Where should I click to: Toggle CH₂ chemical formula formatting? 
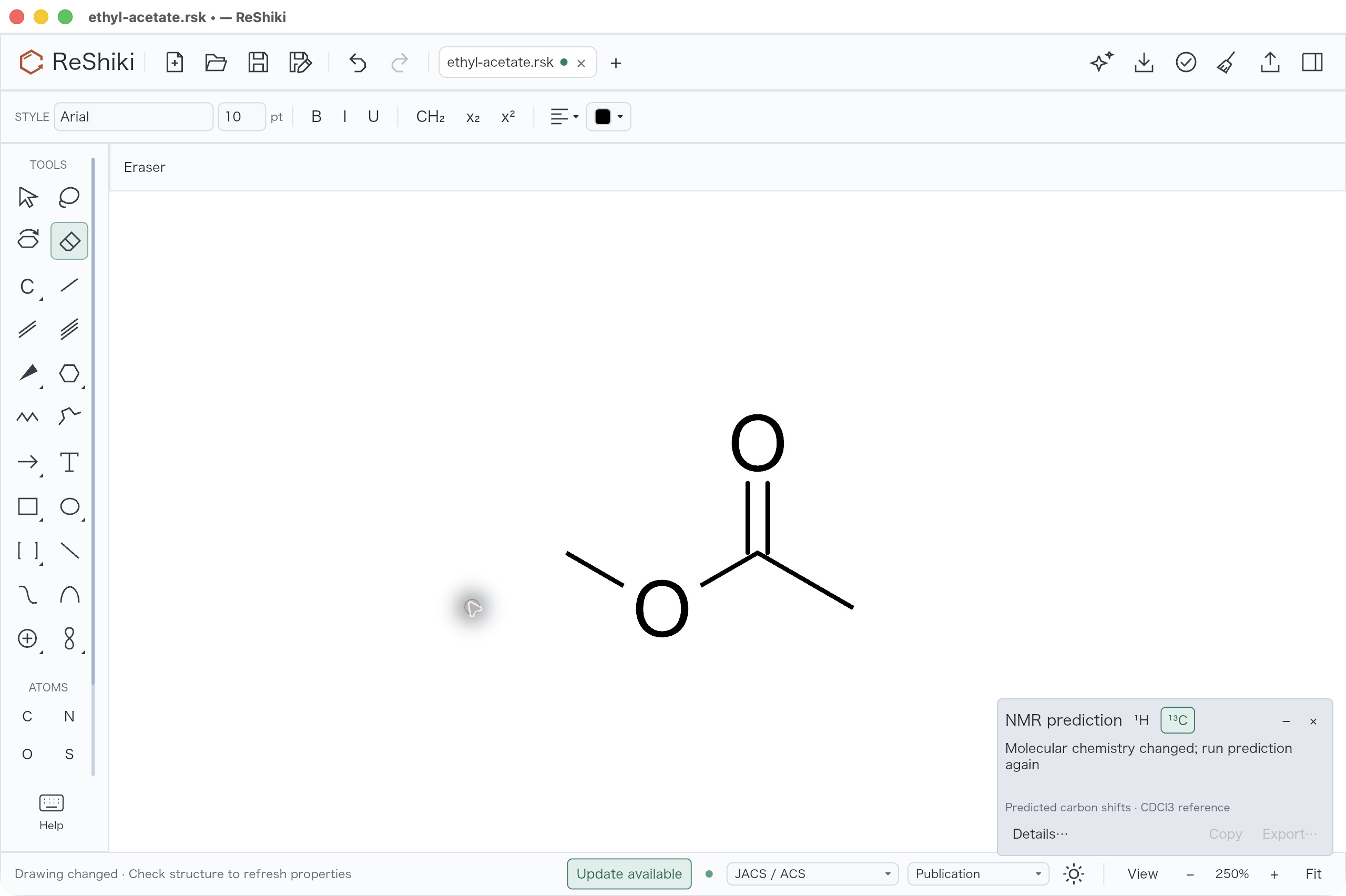pyautogui.click(x=430, y=117)
